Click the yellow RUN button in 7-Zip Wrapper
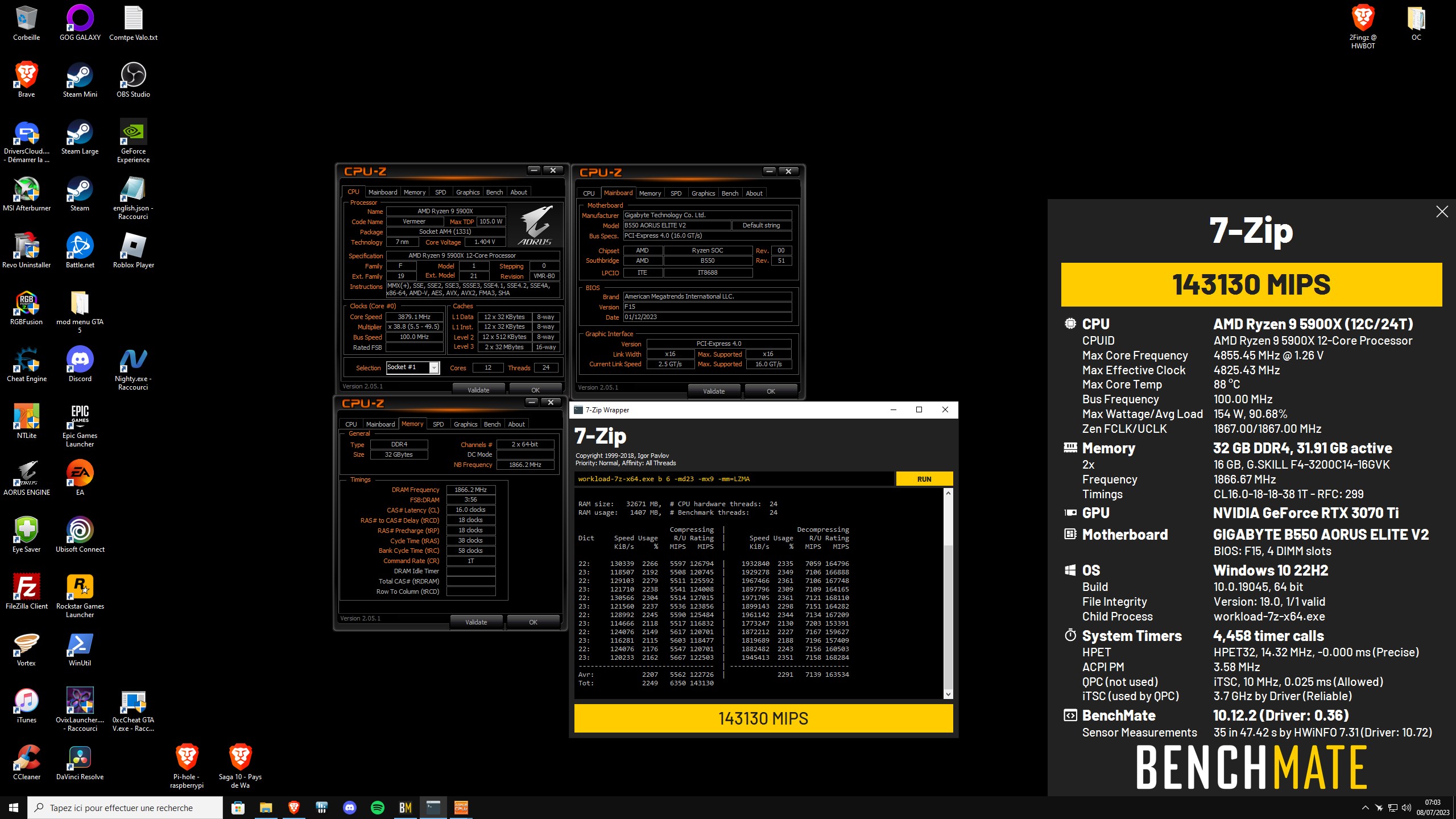 [x=924, y=479]
